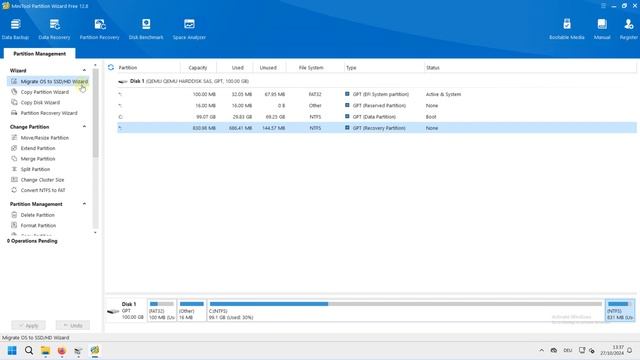Select the GPT (EFI System partition) row

(376, 94)
